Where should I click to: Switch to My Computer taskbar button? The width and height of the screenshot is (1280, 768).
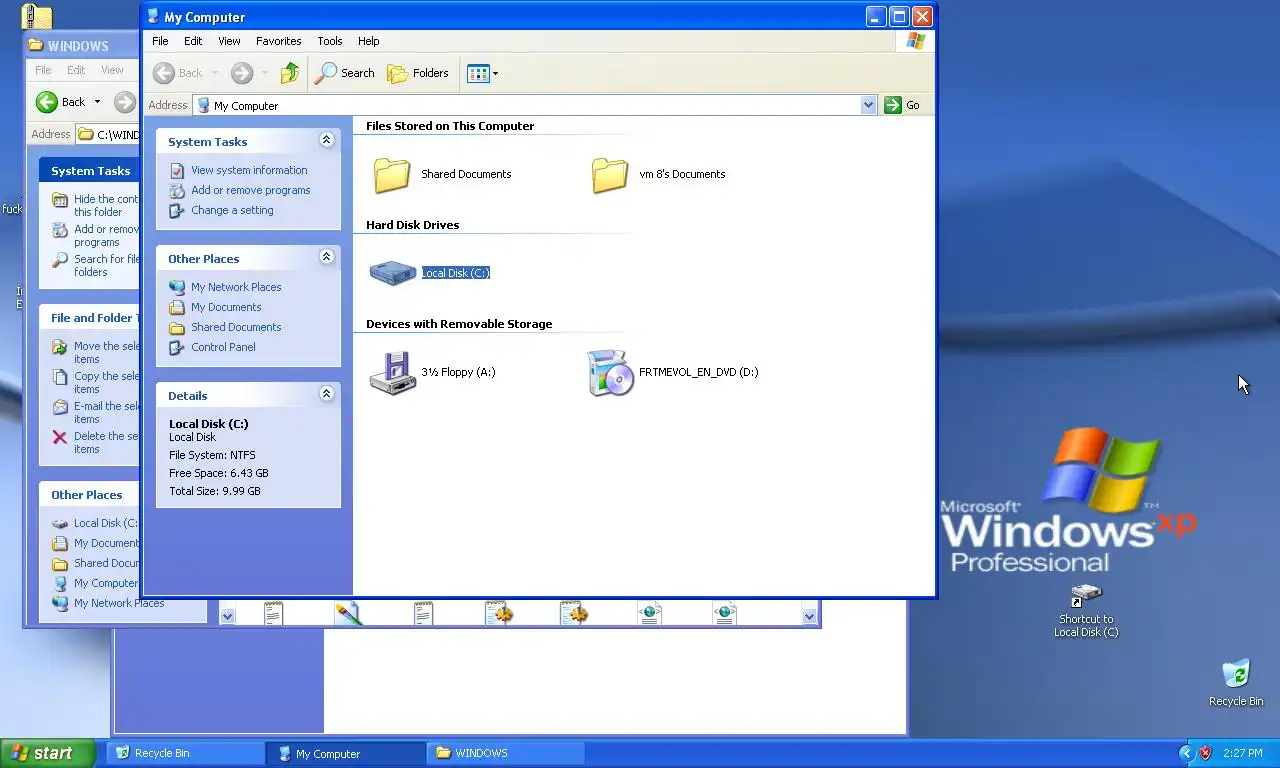pos(346,753)
